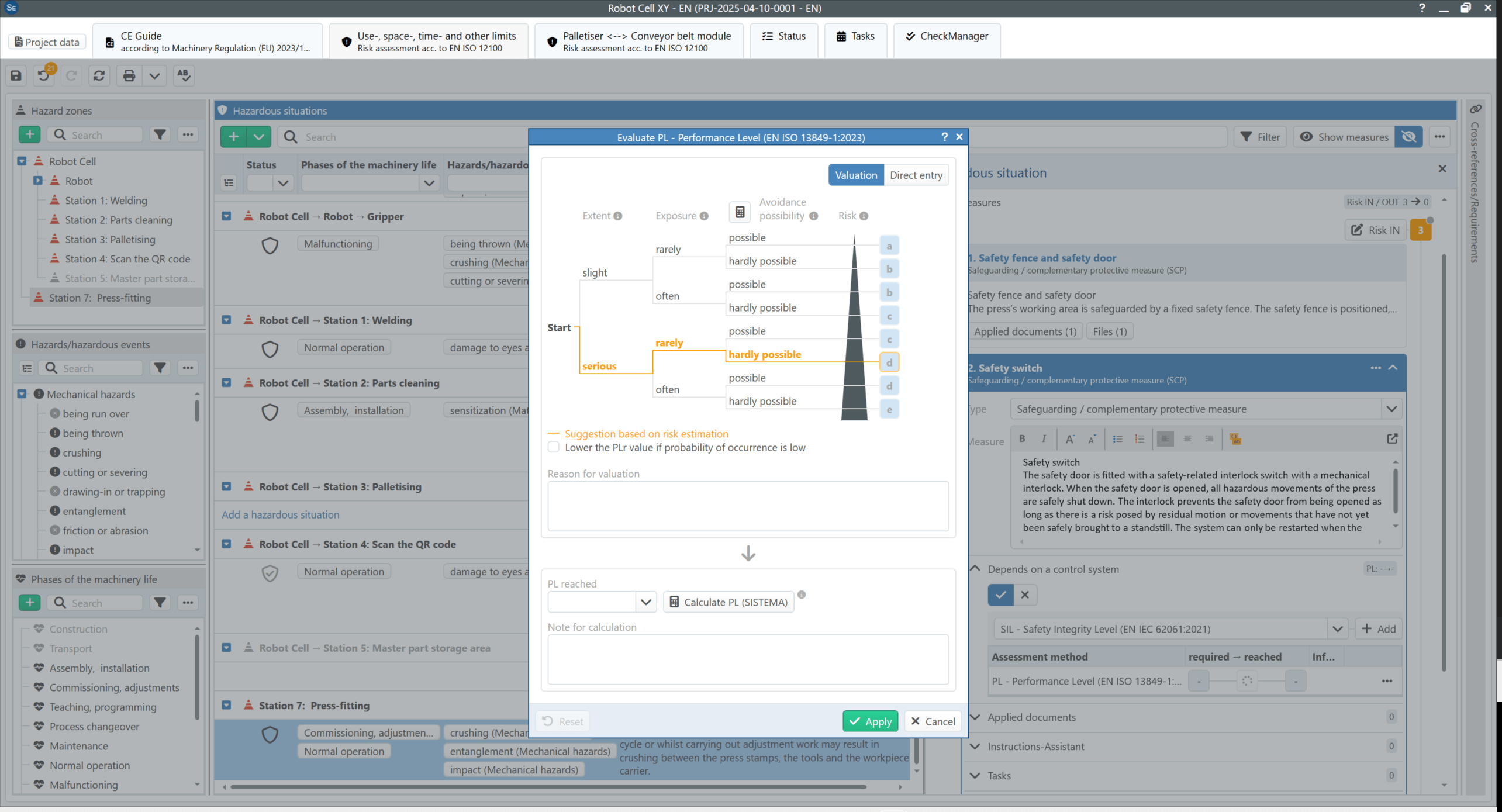Switch to Direct entry mode
Image resolution: width=1502 pixels, height=812 pixels.
[916, 175]
